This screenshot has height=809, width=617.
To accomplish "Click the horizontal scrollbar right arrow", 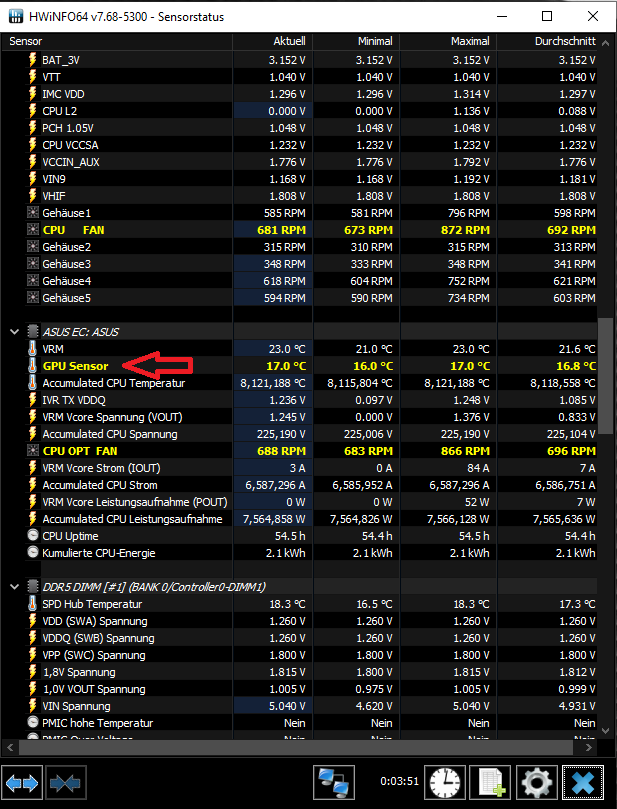I will click(589, 747).
